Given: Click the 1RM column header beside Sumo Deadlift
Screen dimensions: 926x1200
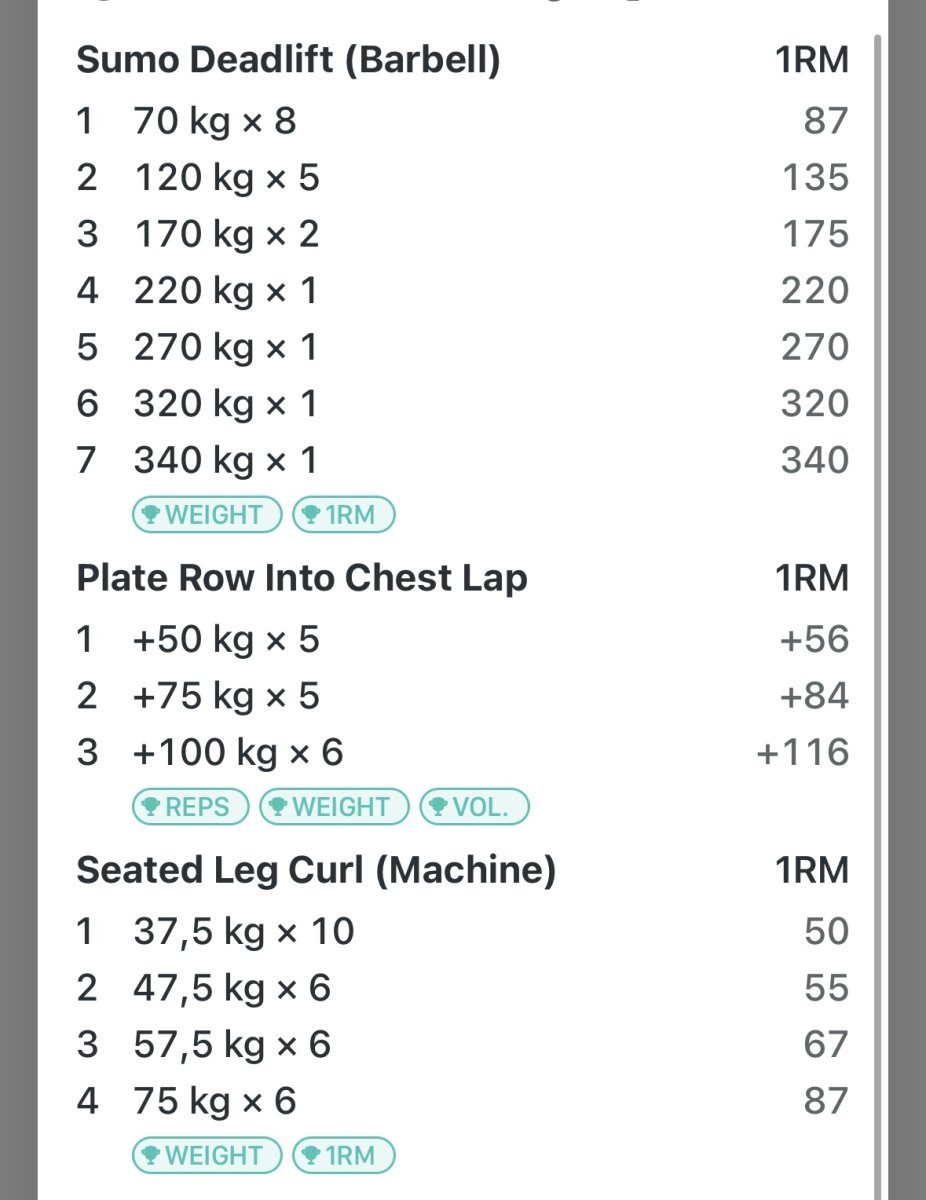Looking at the screenshot, I should click(x=811, y=61).
